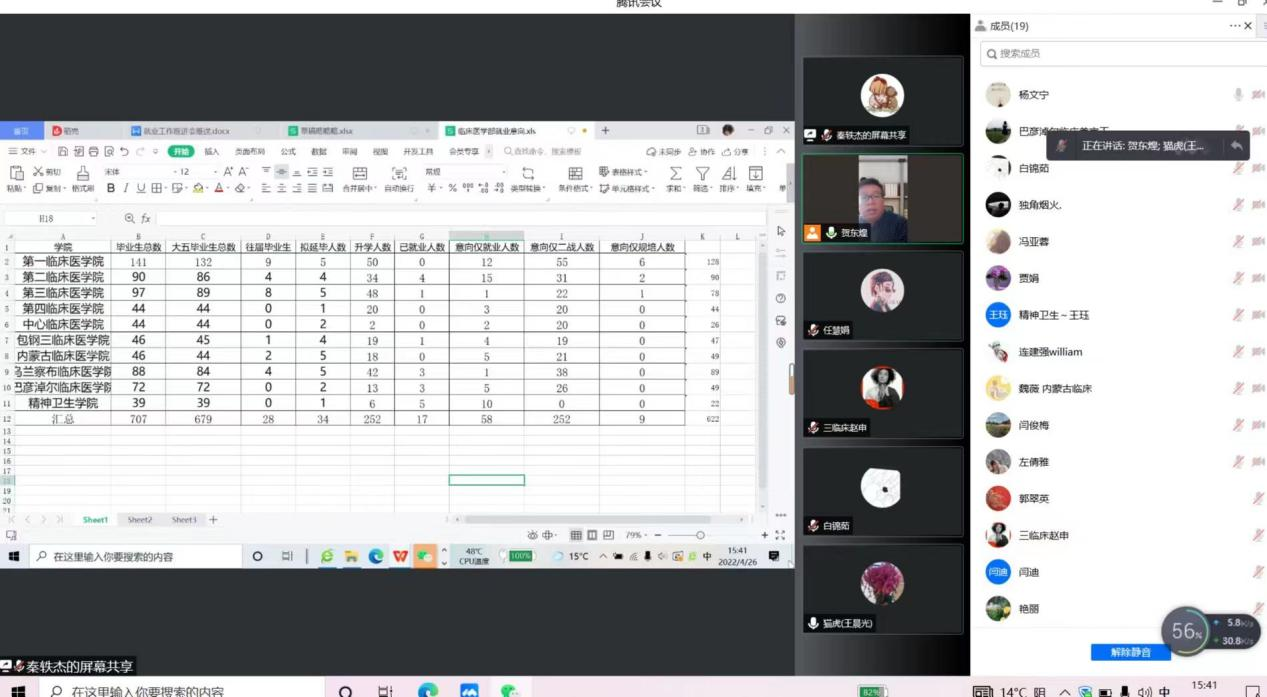Open the members panel more options (…)

tap(1235, 26)
